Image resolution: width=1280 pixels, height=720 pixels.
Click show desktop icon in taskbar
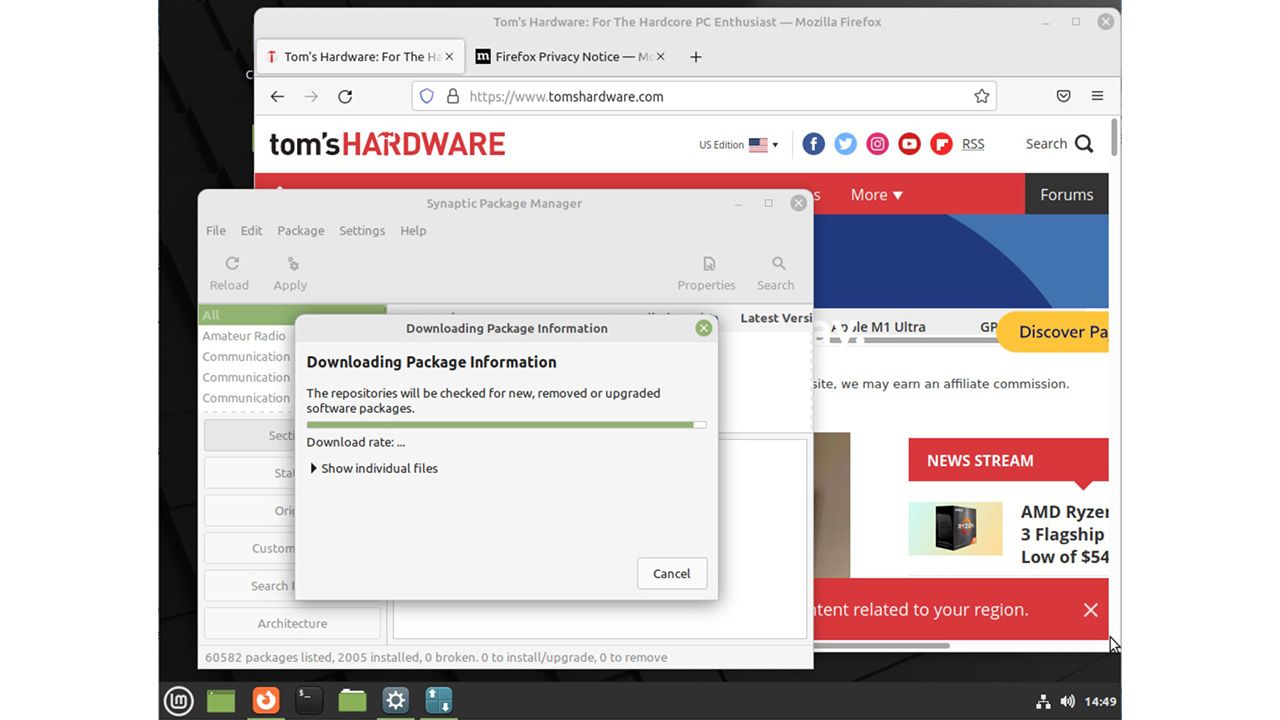point(221,700)
